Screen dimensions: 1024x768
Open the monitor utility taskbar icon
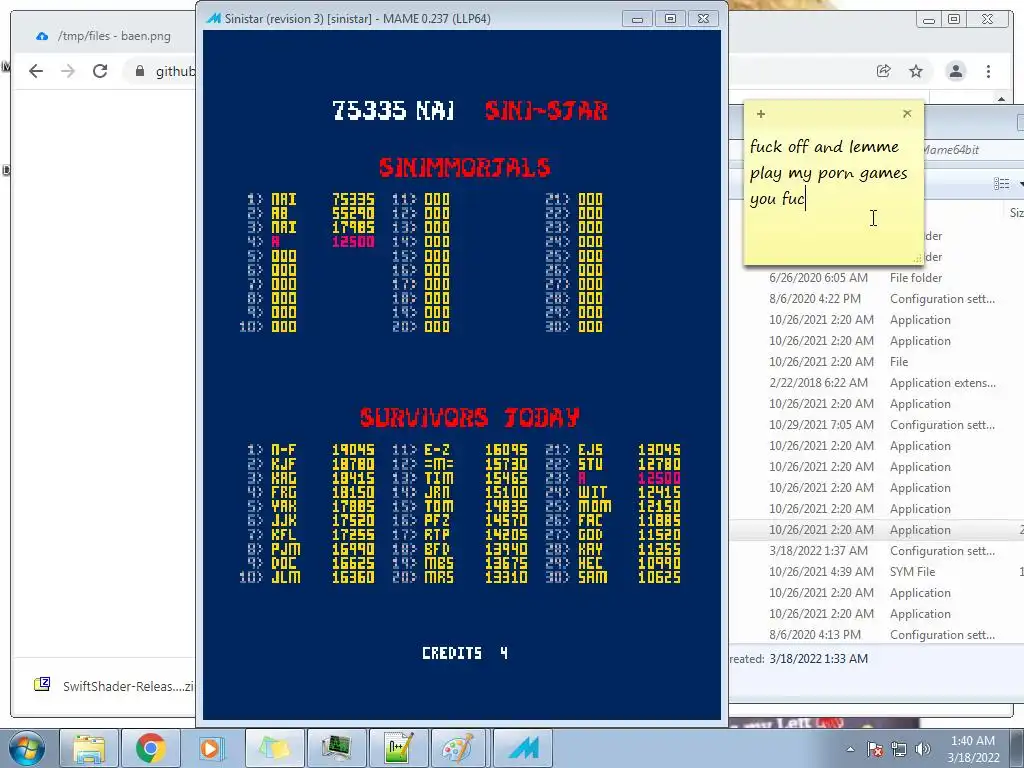pyautogui.click(x=336, y=748)
